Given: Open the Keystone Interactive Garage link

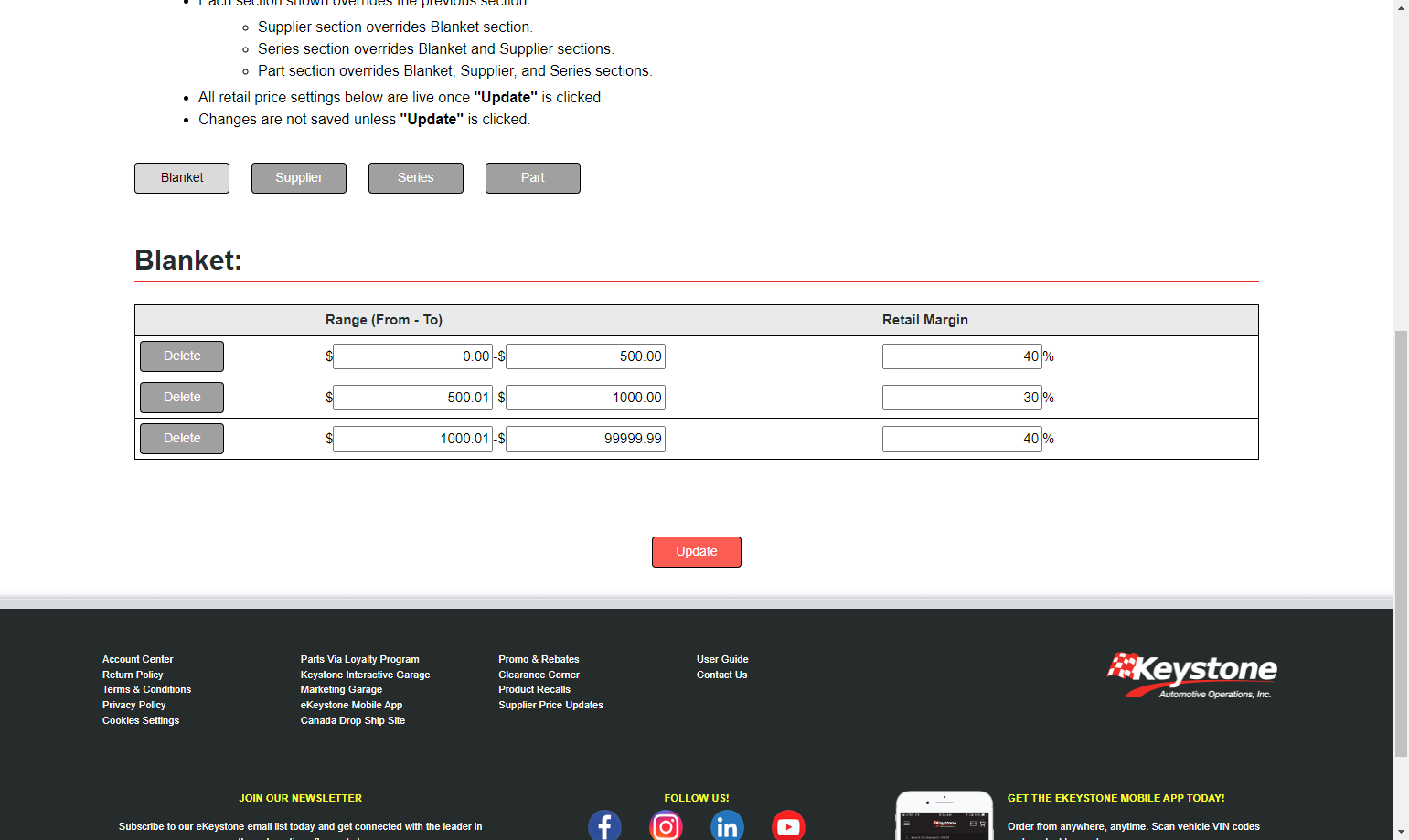Looking at the screenshot, I should pos(365,675).
